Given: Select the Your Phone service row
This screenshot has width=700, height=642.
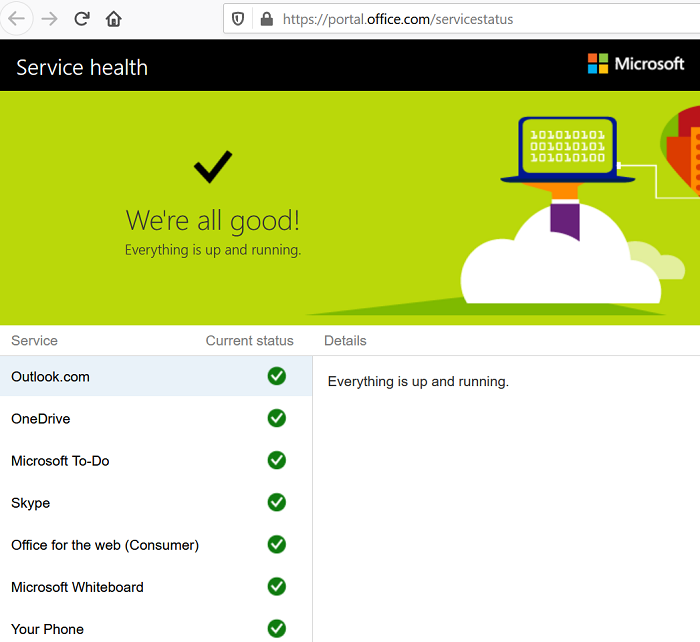Looking at the screenshot, I should pyautogui.click(x=156, y=629).
